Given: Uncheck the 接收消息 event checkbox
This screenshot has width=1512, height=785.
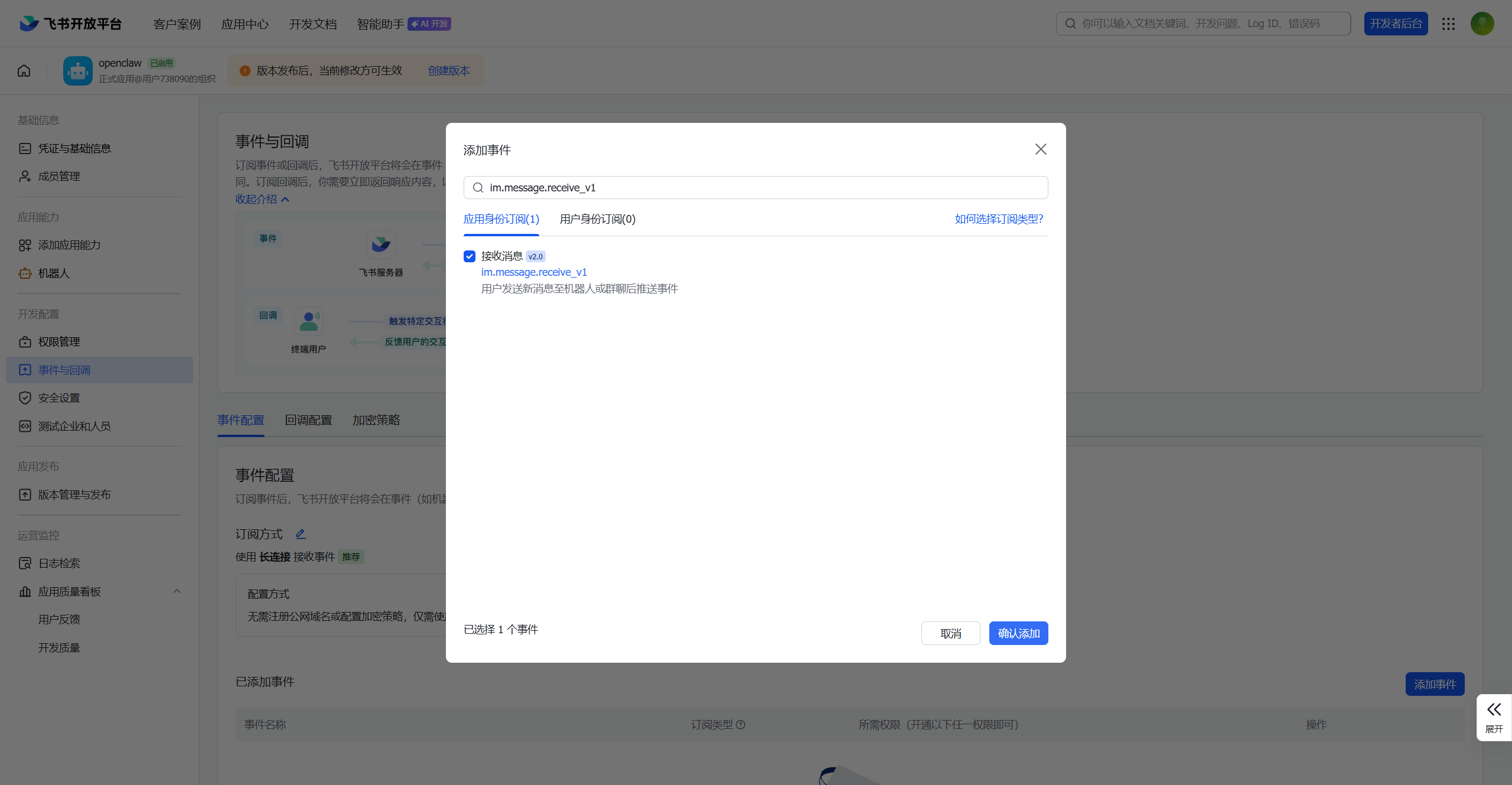Looking at the screenshot, I should point(470,256).
